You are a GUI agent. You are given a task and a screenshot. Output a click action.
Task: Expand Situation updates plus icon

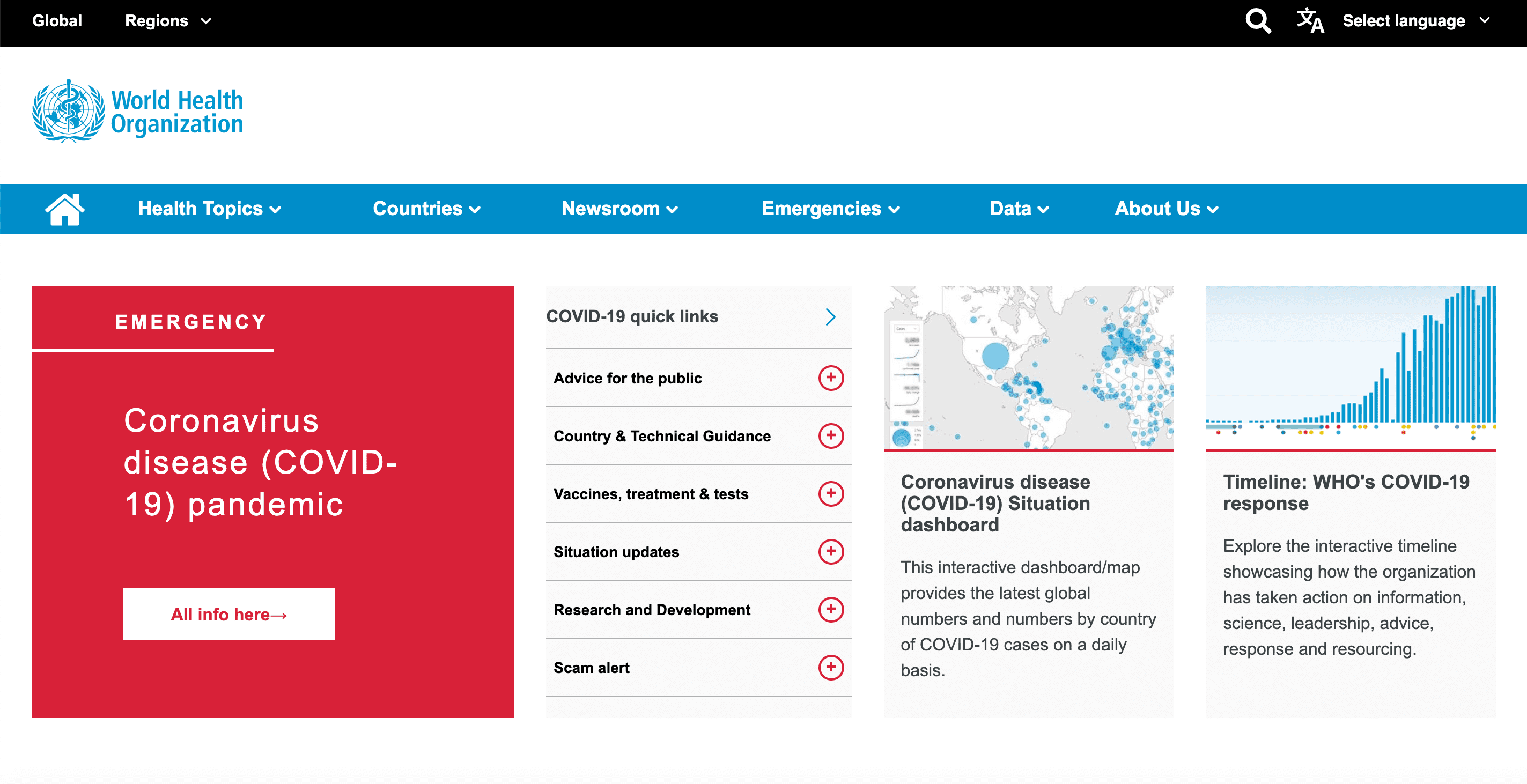[830, 552]
